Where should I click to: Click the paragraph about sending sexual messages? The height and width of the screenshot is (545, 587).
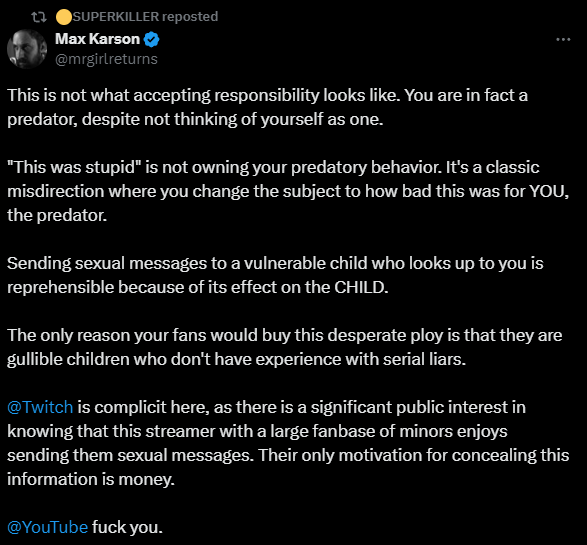(275, 275)
